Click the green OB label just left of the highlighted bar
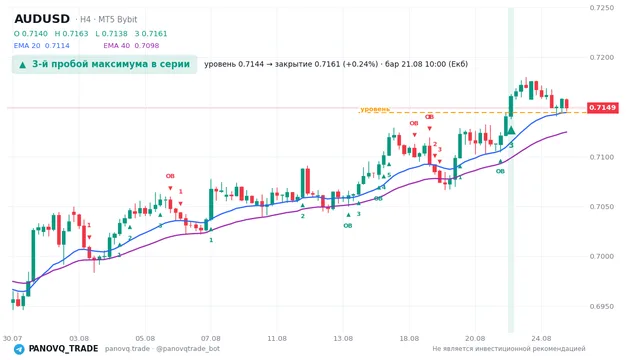Screen dimensions: 640x360 (500, 171)
